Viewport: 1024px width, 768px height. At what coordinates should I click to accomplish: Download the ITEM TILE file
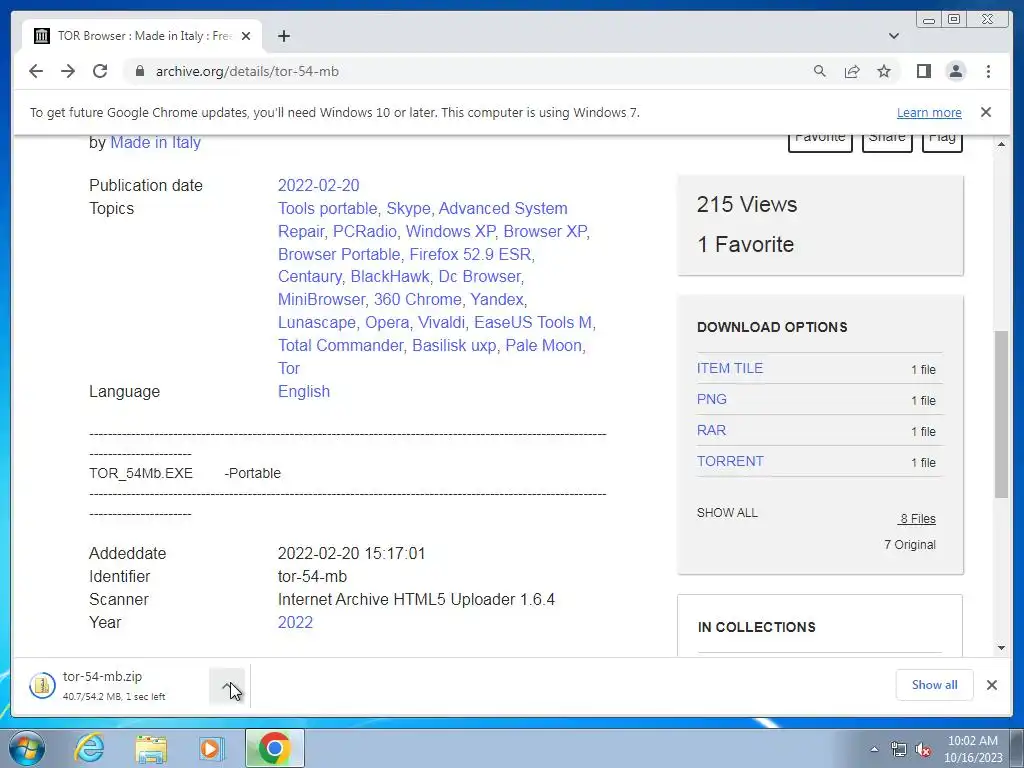[x=729, y=368]
